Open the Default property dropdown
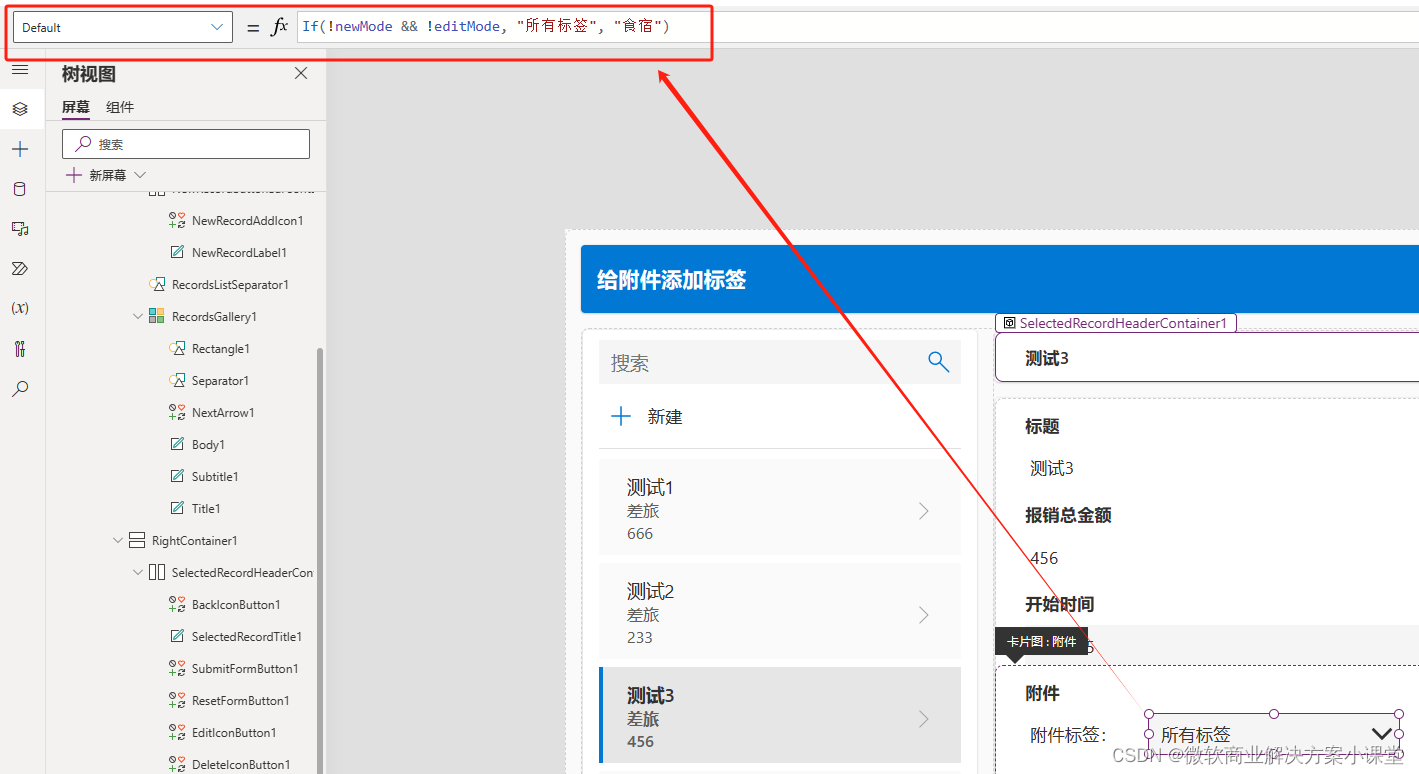 [x=123, y=27]
